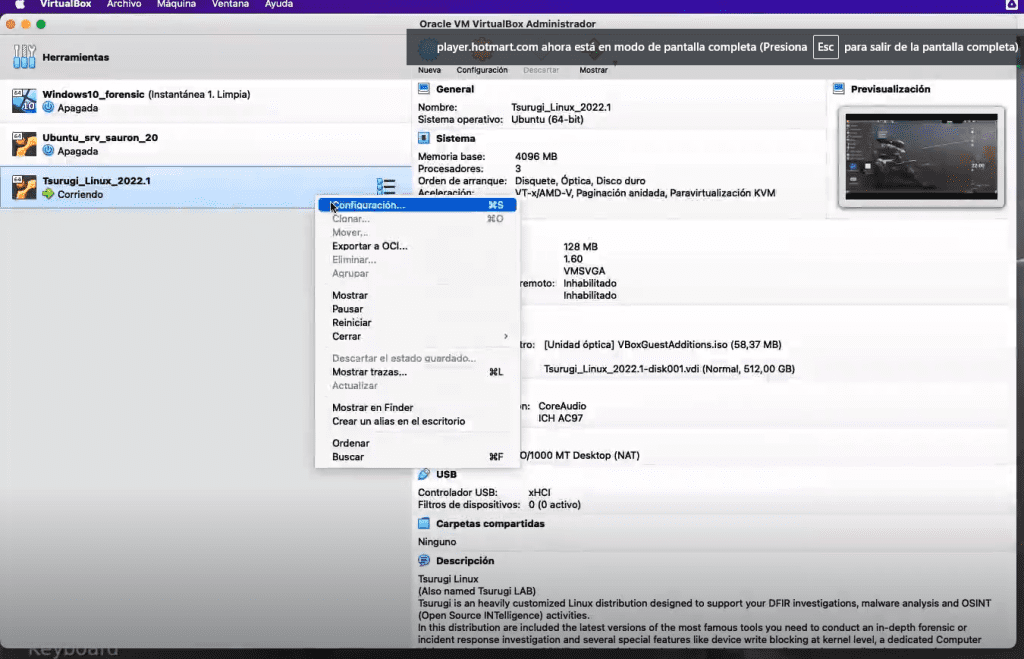Click the Carpetas compartidas heading
Viewport: 1024px width, 659px height.
pos(490,524)
